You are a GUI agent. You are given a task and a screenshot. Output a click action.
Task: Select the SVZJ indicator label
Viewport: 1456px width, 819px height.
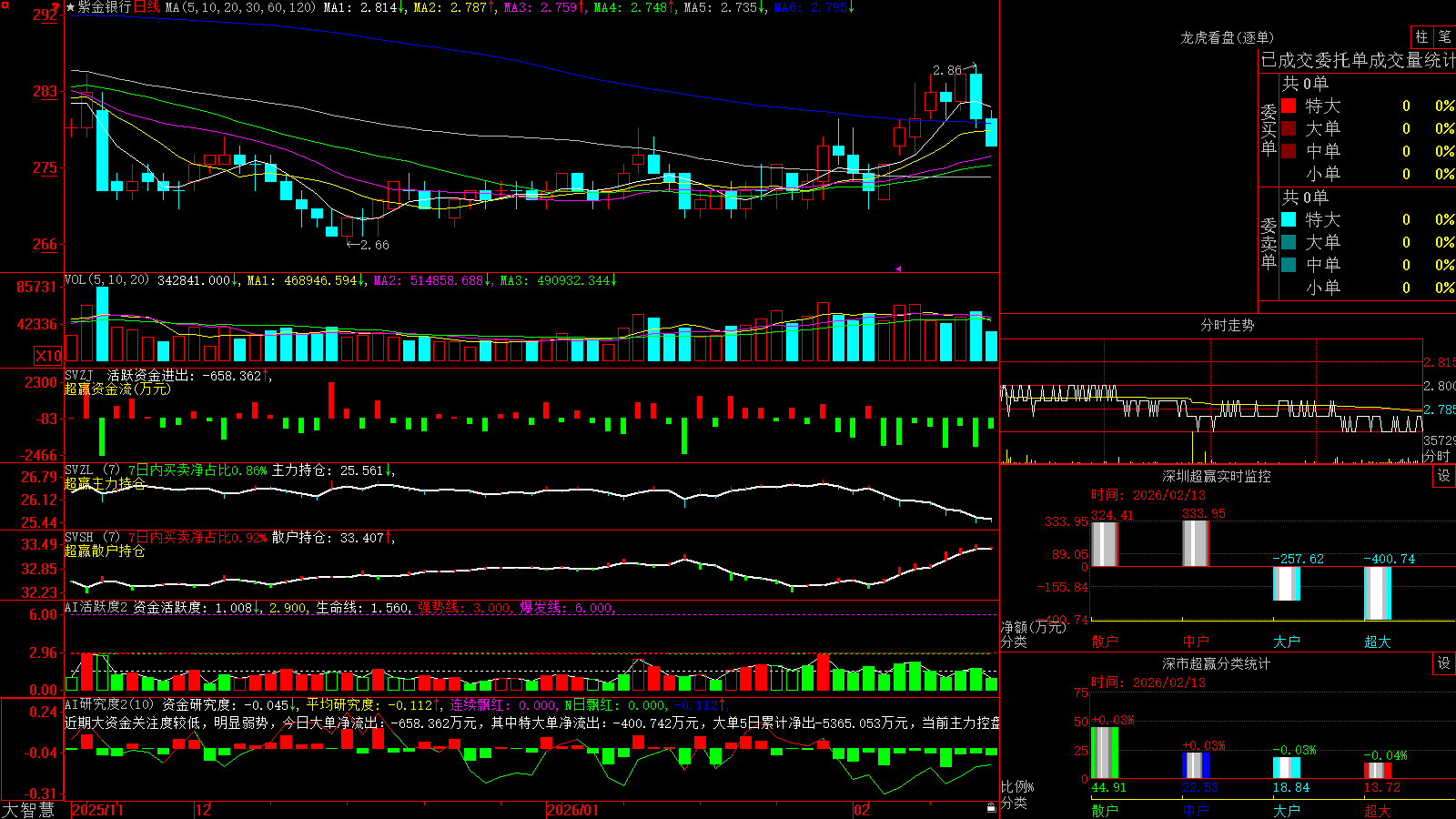coord(78,375)
